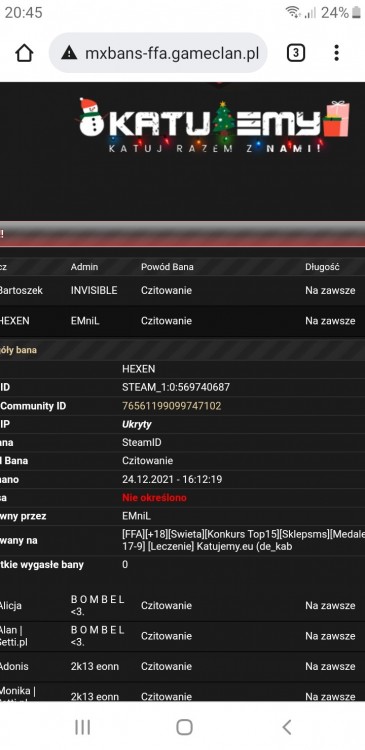Expand the Adonis ban row by 2k13 eonn
This screenshot has height=750, width=365.
pos(182,666)
